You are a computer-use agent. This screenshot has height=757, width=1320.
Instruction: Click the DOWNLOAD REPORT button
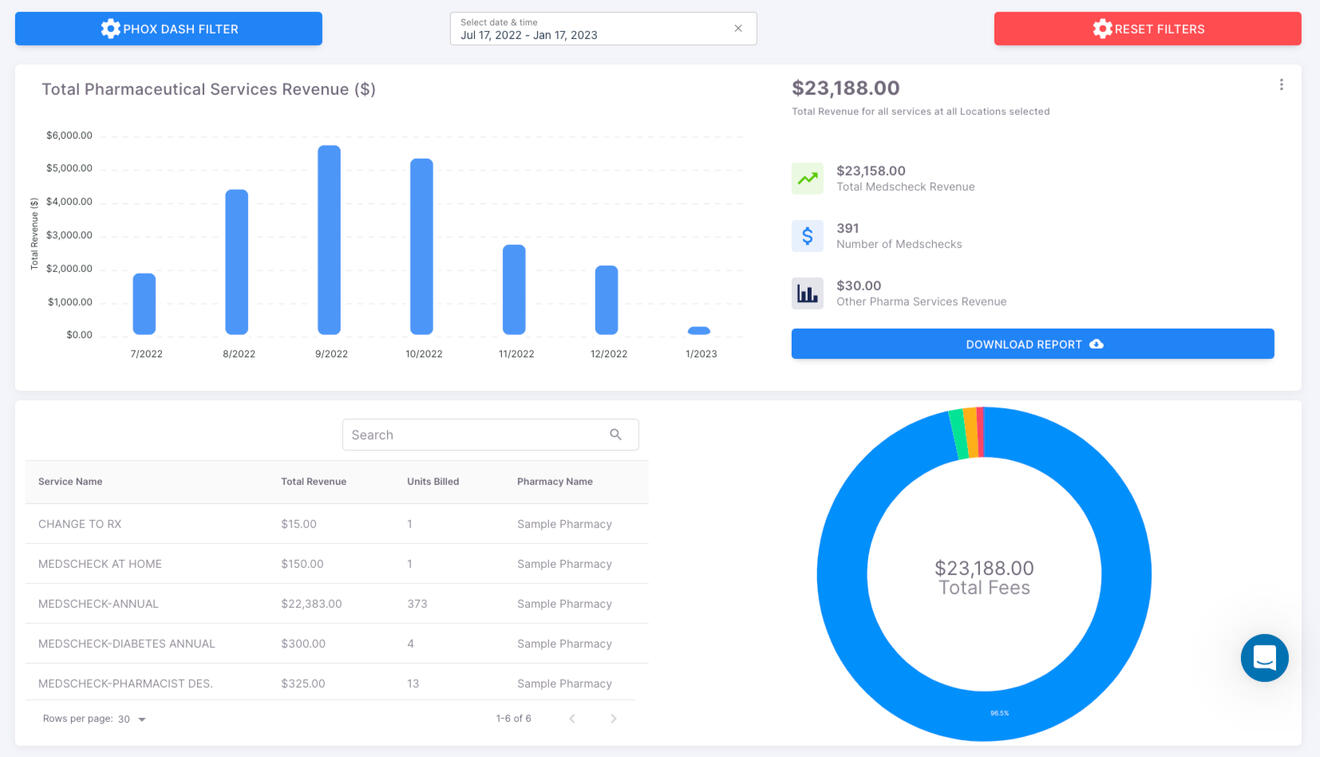[x=1032, y=344]
